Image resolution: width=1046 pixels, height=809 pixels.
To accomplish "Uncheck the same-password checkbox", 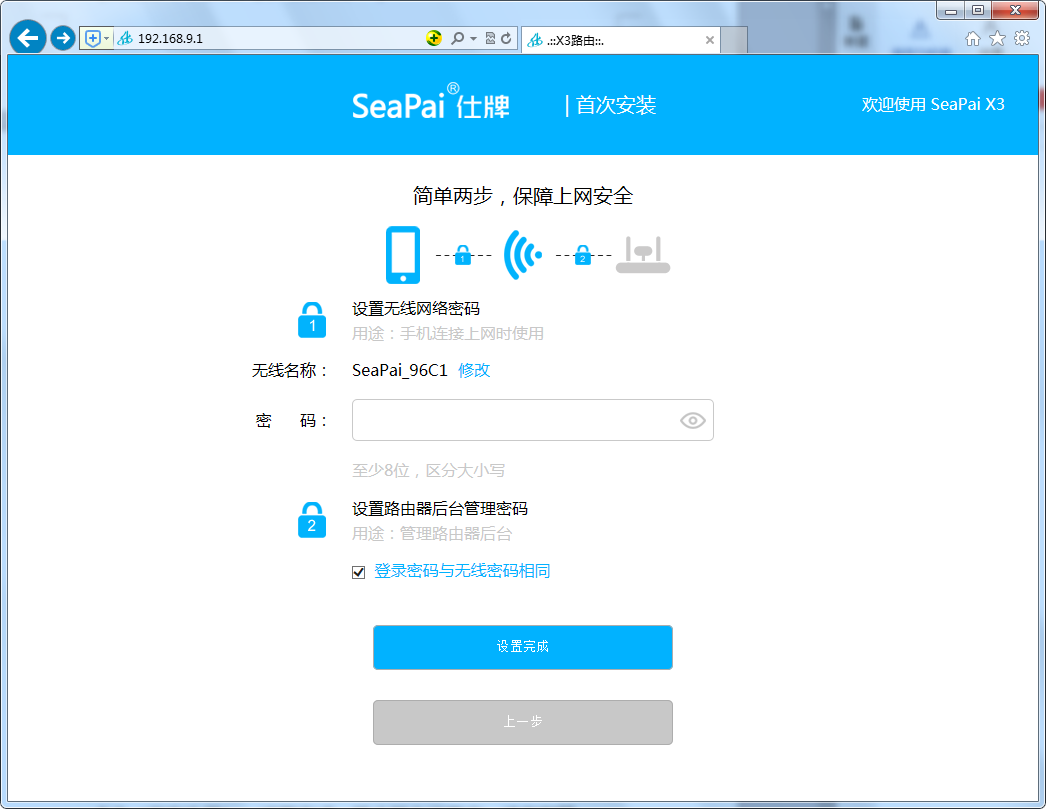I will (358, 572).
